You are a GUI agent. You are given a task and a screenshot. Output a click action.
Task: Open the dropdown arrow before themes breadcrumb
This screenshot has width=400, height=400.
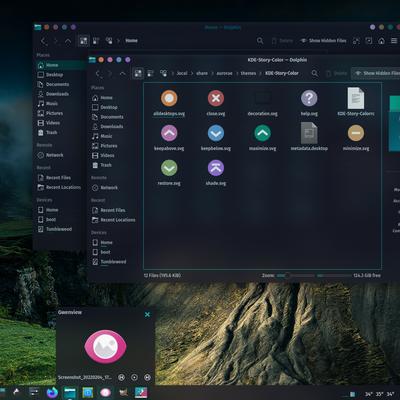pos(237,73)
